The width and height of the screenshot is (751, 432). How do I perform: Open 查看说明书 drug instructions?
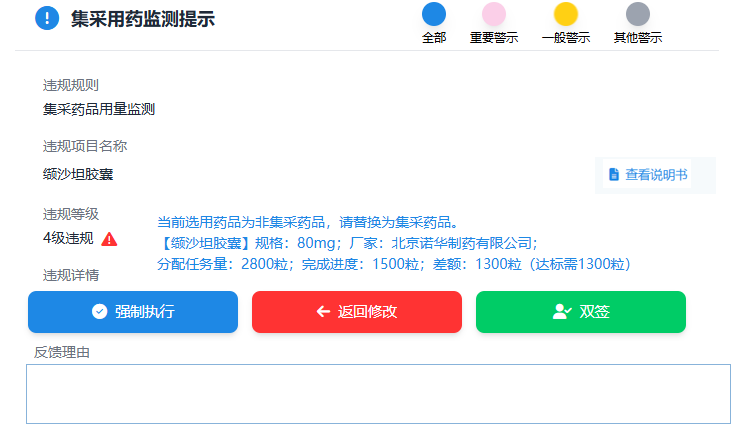(655, 175)
